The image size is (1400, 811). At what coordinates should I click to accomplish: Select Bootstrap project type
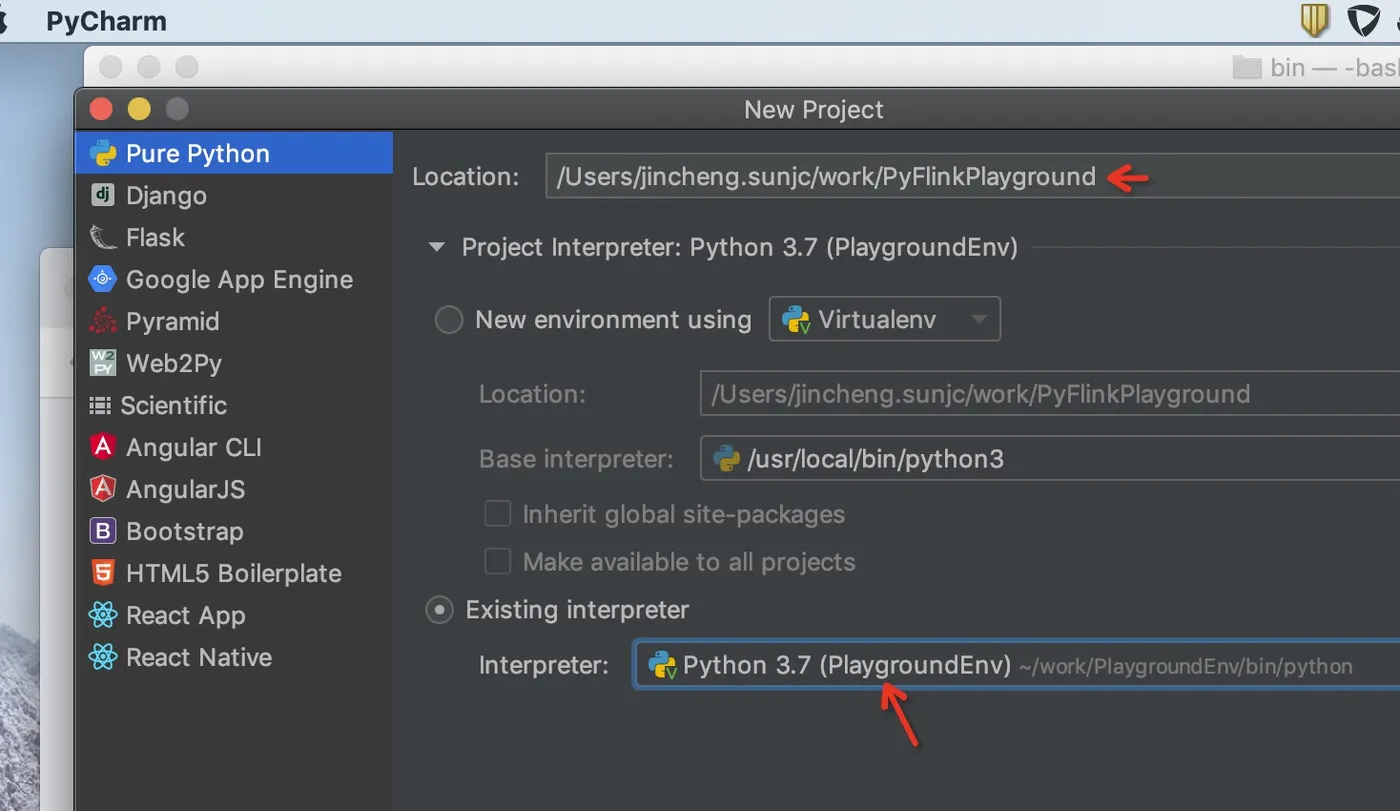234,531
